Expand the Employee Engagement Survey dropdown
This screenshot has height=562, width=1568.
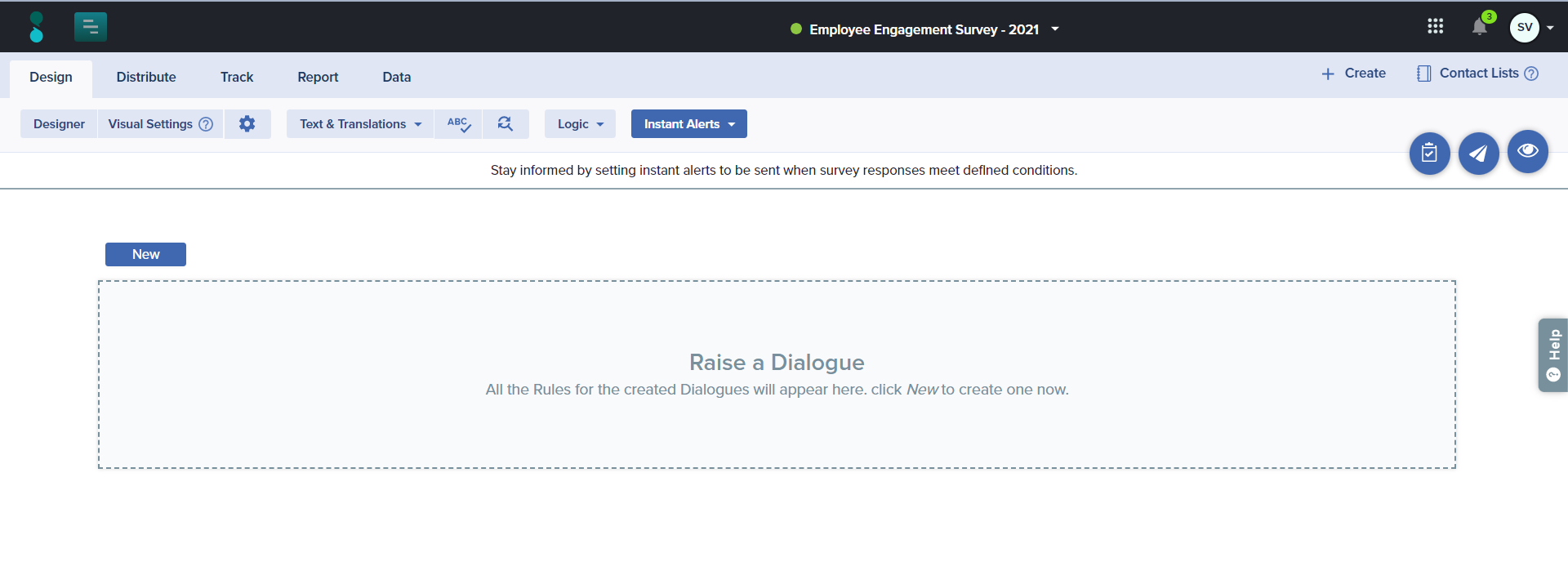(x=1055, y=29)
